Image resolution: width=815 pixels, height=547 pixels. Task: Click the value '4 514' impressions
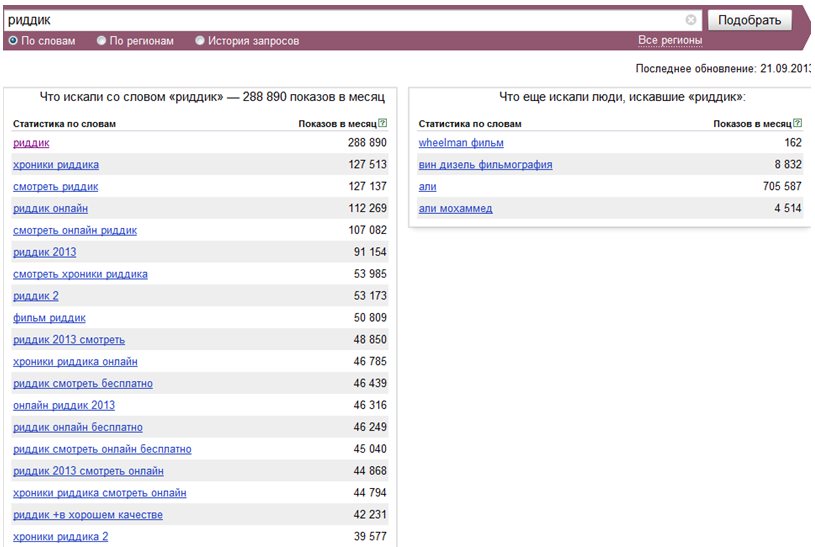tap(788, 208)
